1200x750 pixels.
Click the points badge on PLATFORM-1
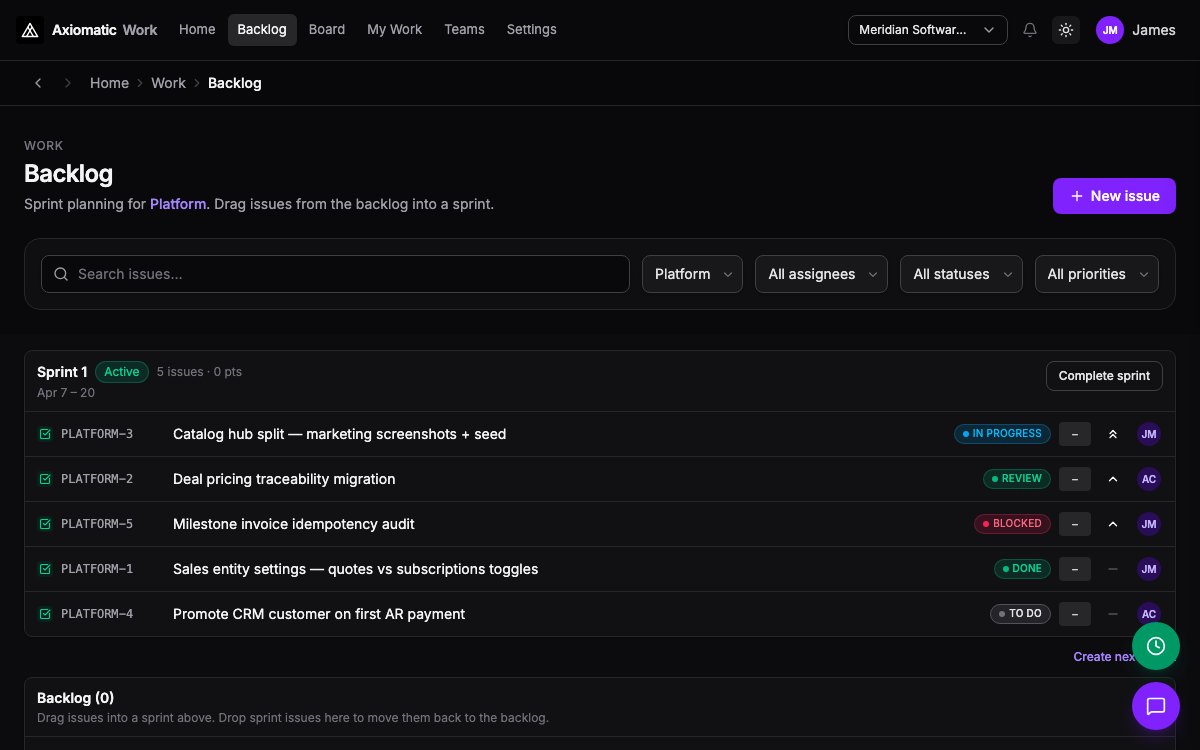pos(1075,569)
